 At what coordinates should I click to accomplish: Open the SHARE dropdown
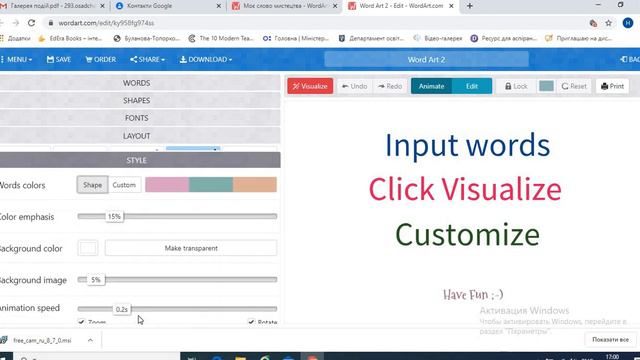click(147, 60)
